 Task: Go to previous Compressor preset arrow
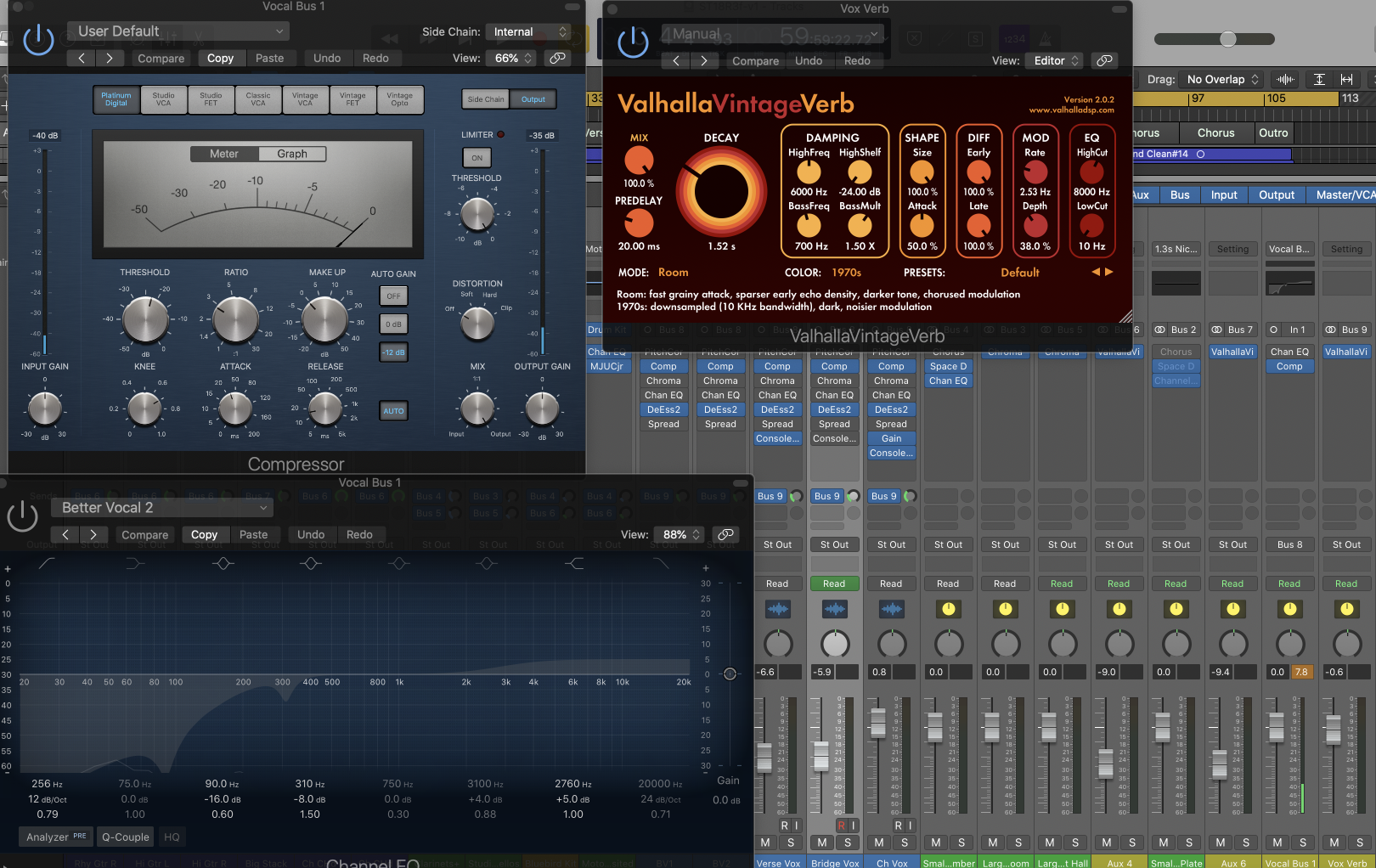click(82, 58)
